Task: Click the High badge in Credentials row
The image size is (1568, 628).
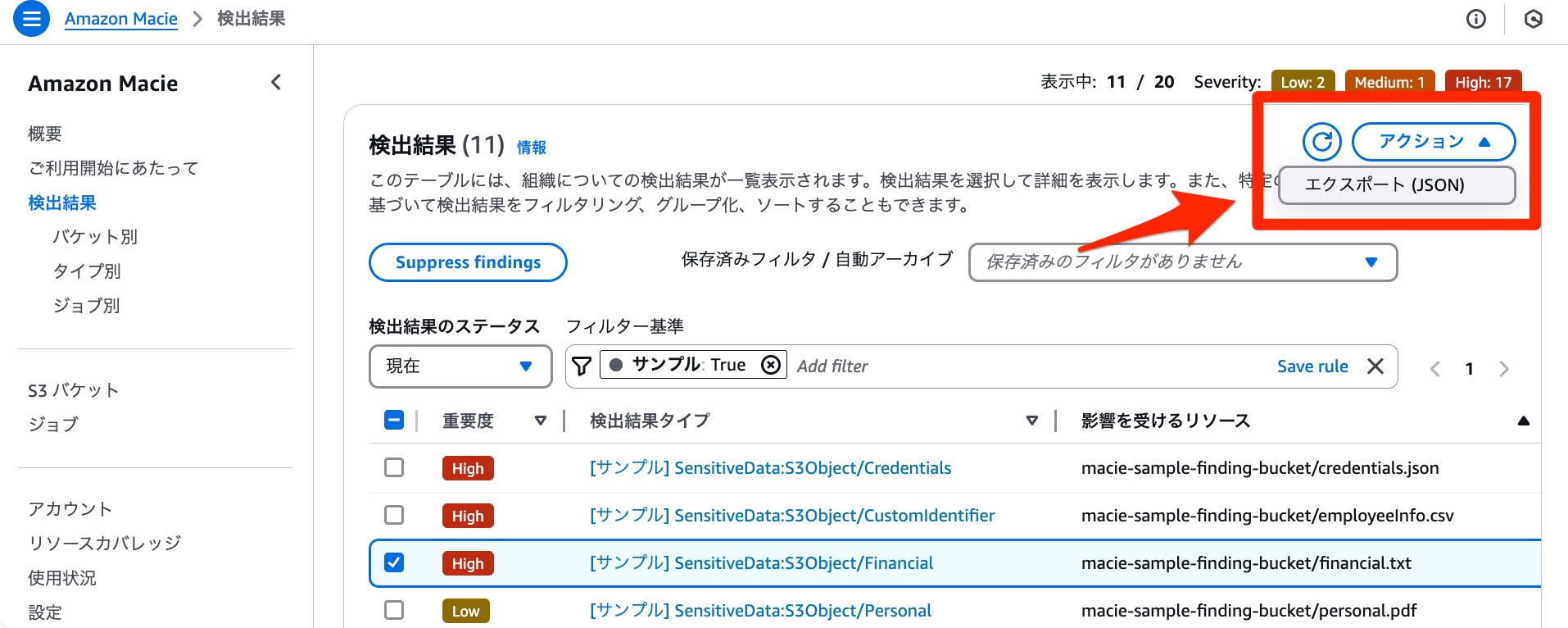Action: click(468, 468)
